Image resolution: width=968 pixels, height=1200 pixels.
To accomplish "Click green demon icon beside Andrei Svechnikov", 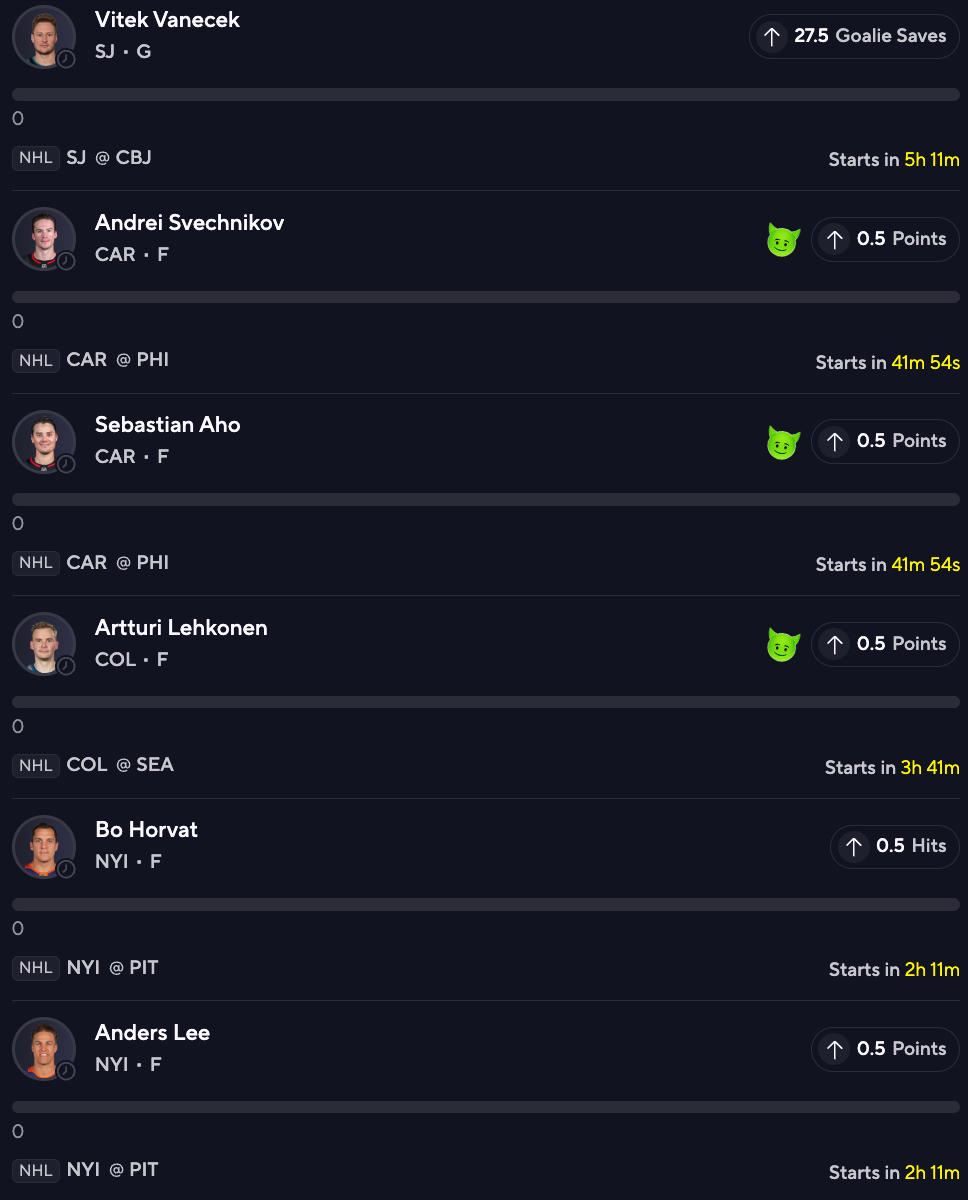I will 783,240.
